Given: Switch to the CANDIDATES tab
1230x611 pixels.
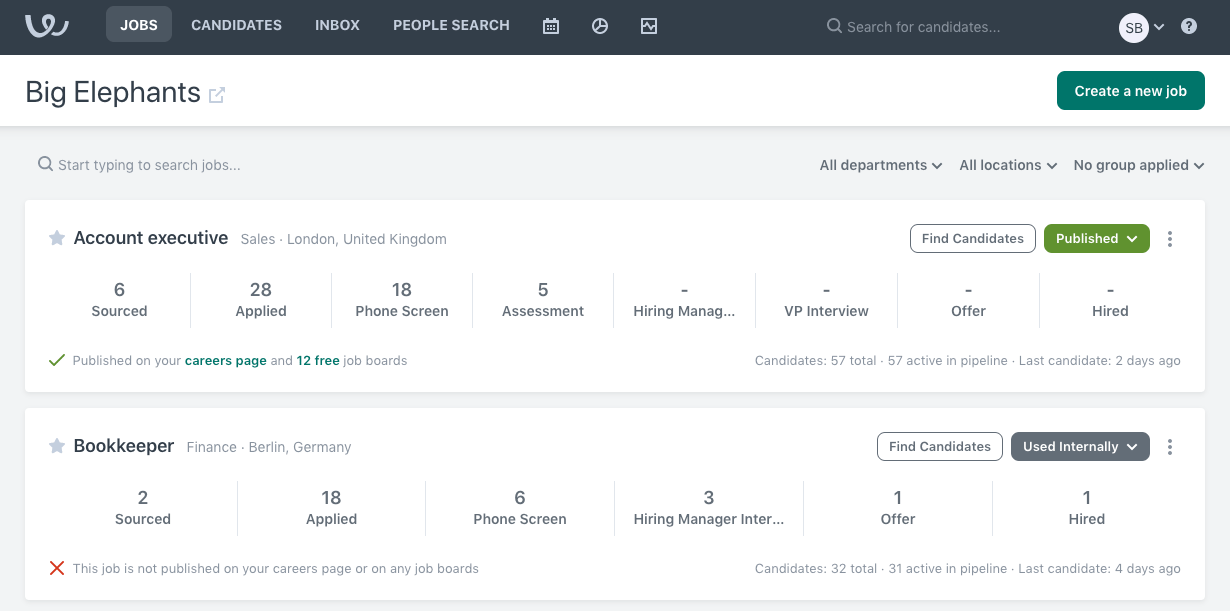Looking at the screenshot, I should [236, 25].
